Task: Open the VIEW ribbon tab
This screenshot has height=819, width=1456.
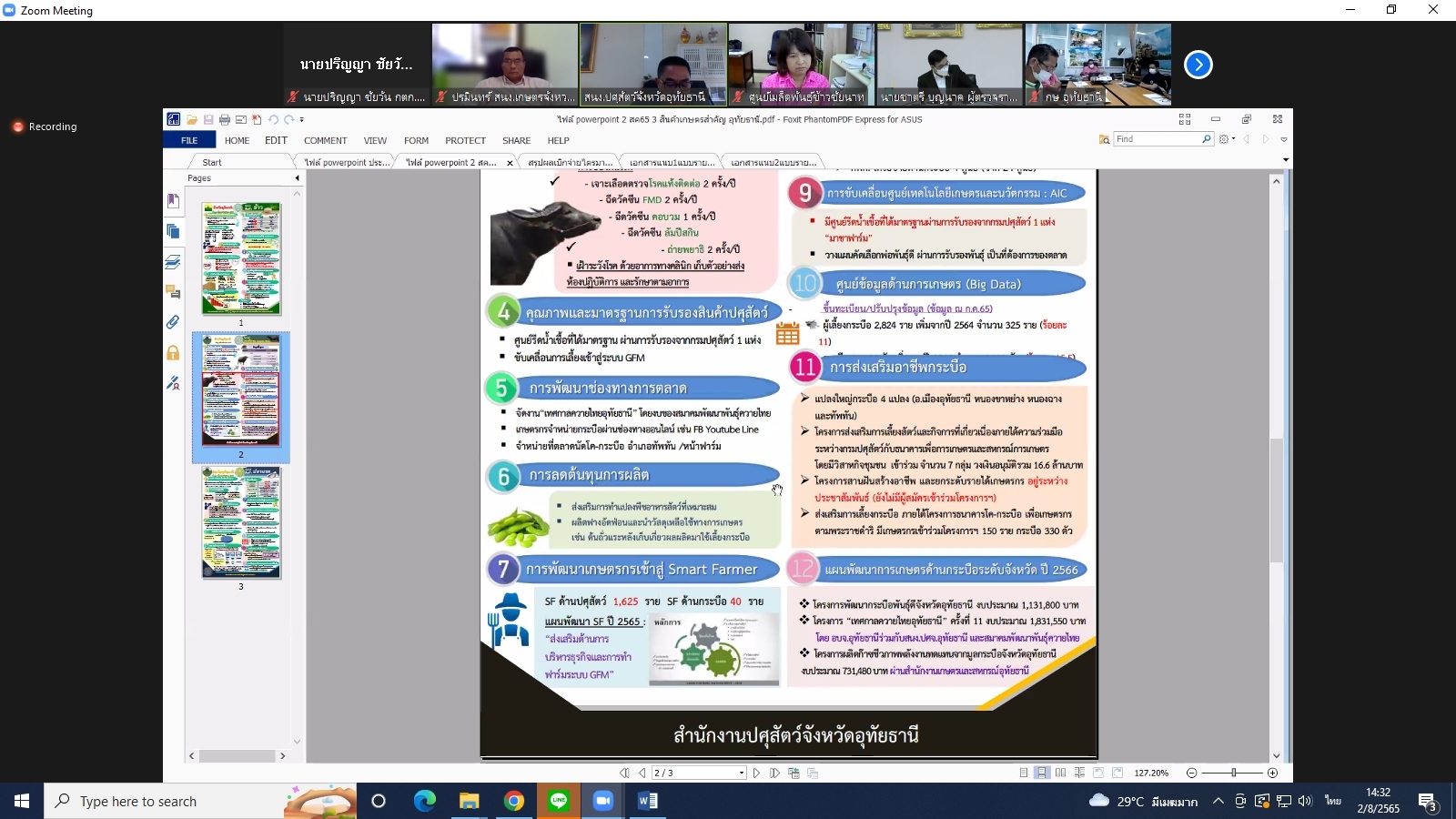Action: tap(375, 140)
